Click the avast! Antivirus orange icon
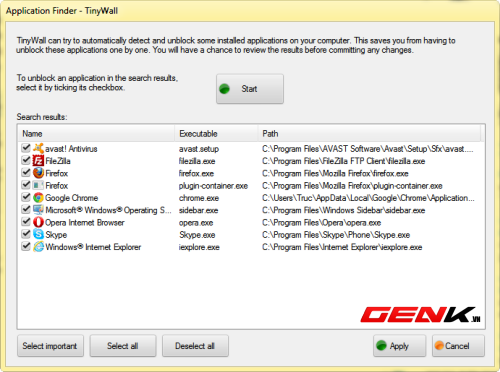The width and height of the screenshot is (500, 372). (38, 148)
